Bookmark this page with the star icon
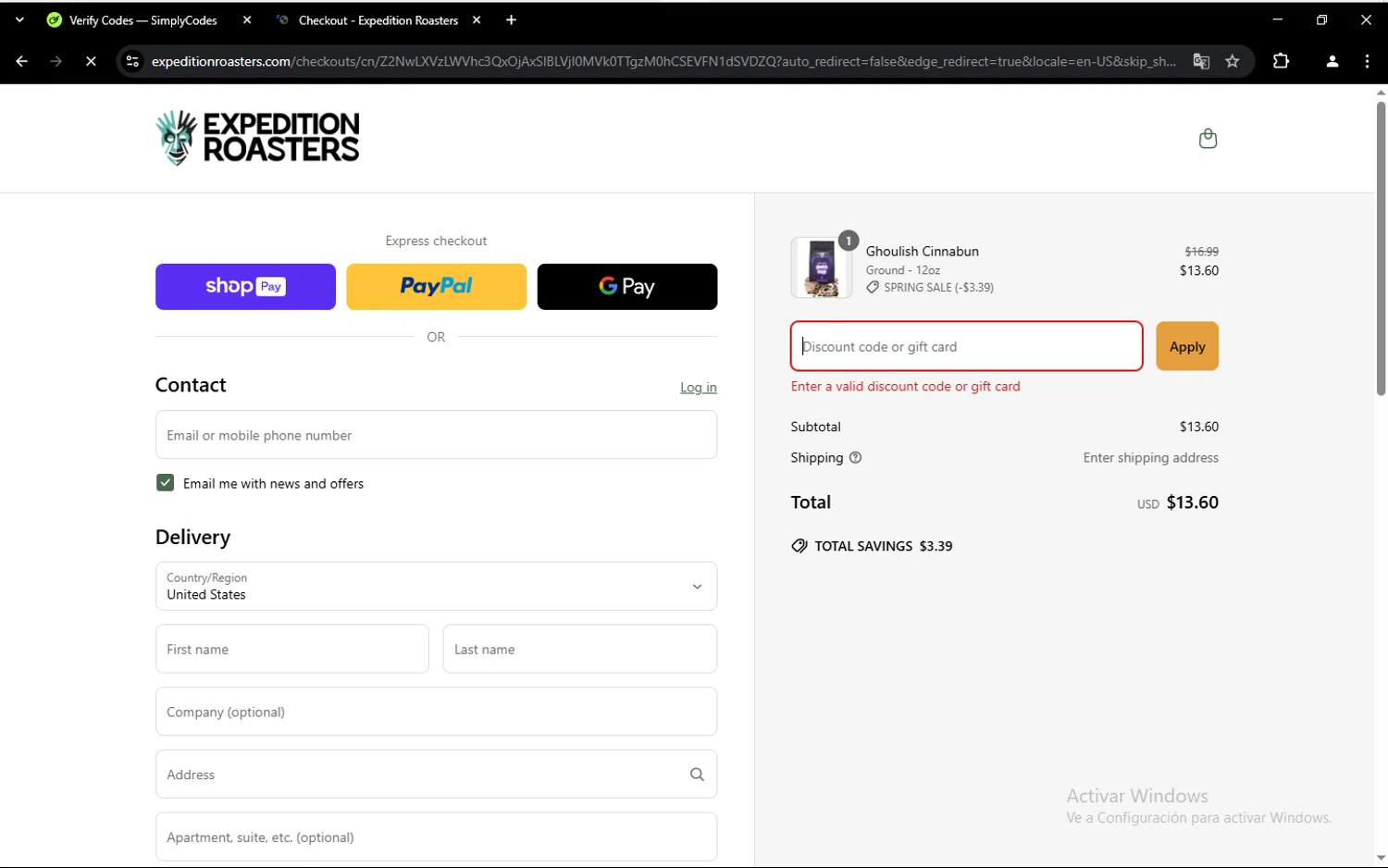1388x868 pixels. 1233,61
